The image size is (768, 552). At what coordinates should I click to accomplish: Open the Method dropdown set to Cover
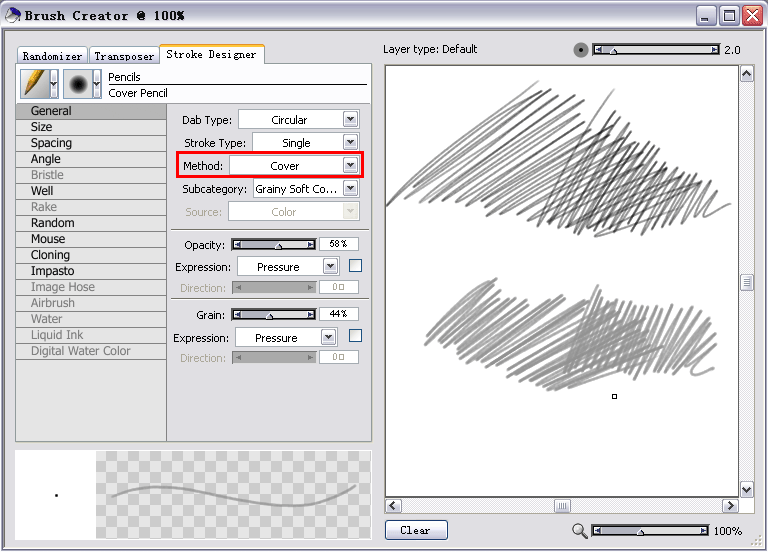350,165
